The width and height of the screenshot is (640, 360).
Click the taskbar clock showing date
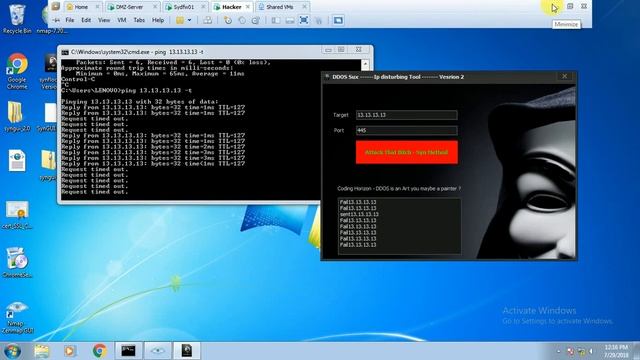click(x=616, y=351)
